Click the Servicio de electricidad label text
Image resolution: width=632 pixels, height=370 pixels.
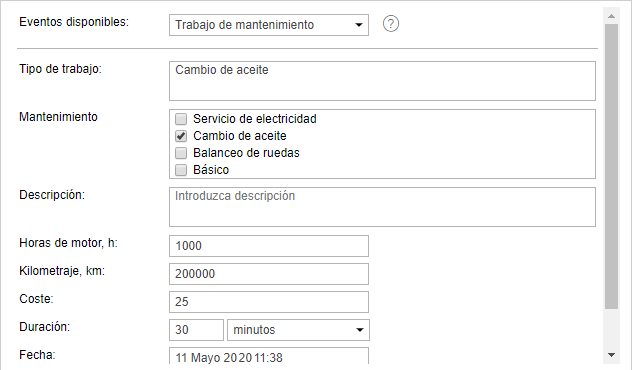pyautogui.click(x=255, y=119)
